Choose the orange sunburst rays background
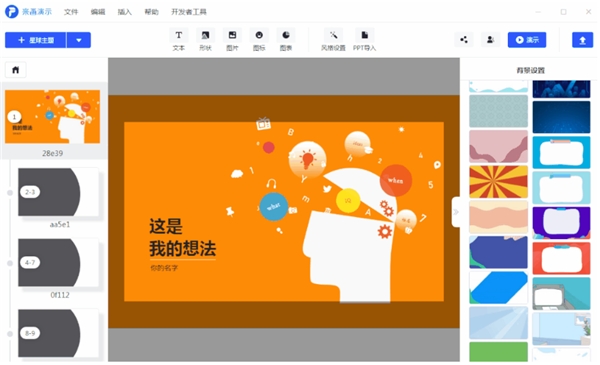Screen dimensions: 600x365 point(498,182)
